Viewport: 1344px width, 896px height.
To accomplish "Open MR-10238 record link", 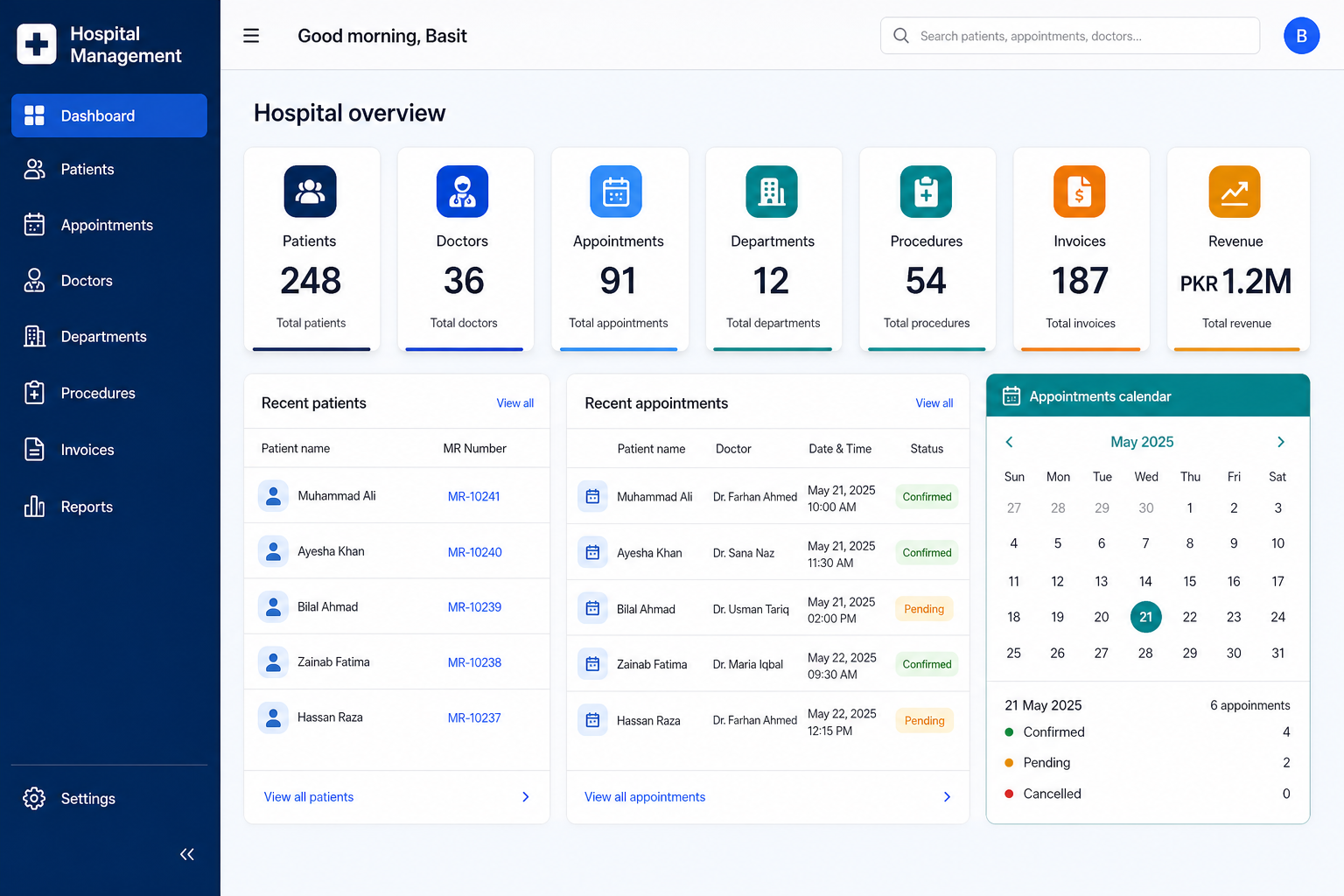I will tap(474, 663).
